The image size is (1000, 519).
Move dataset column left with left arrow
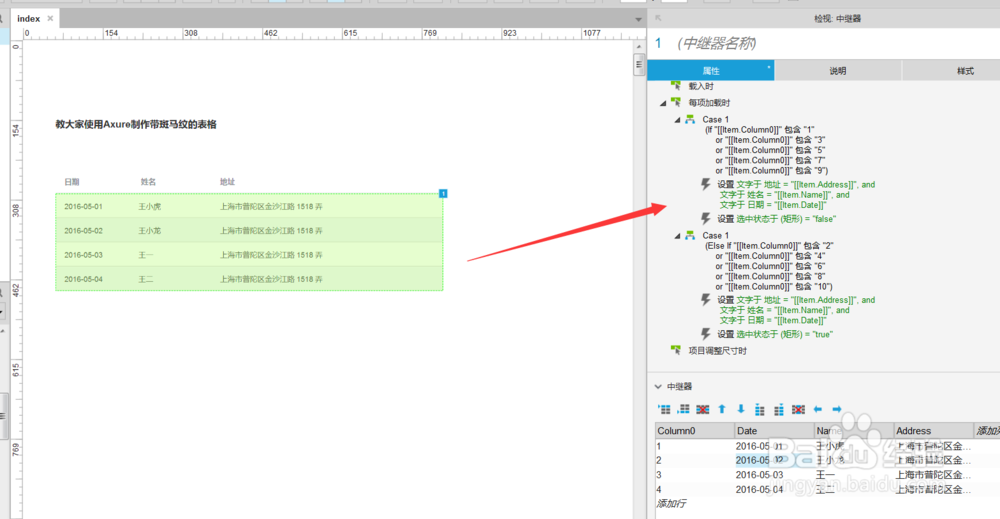tap(818, 409)
